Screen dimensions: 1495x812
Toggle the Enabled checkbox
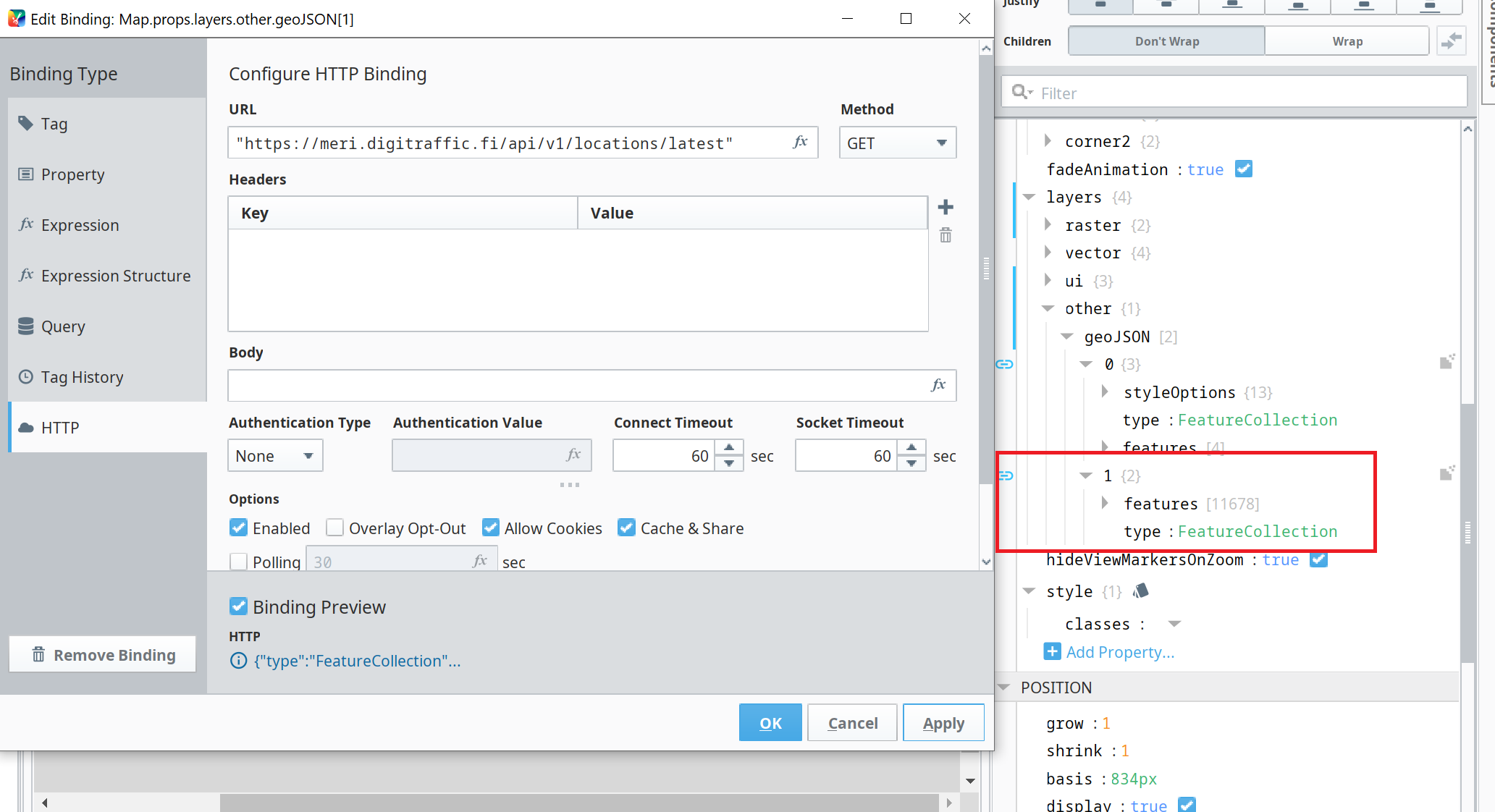point(239,528)
